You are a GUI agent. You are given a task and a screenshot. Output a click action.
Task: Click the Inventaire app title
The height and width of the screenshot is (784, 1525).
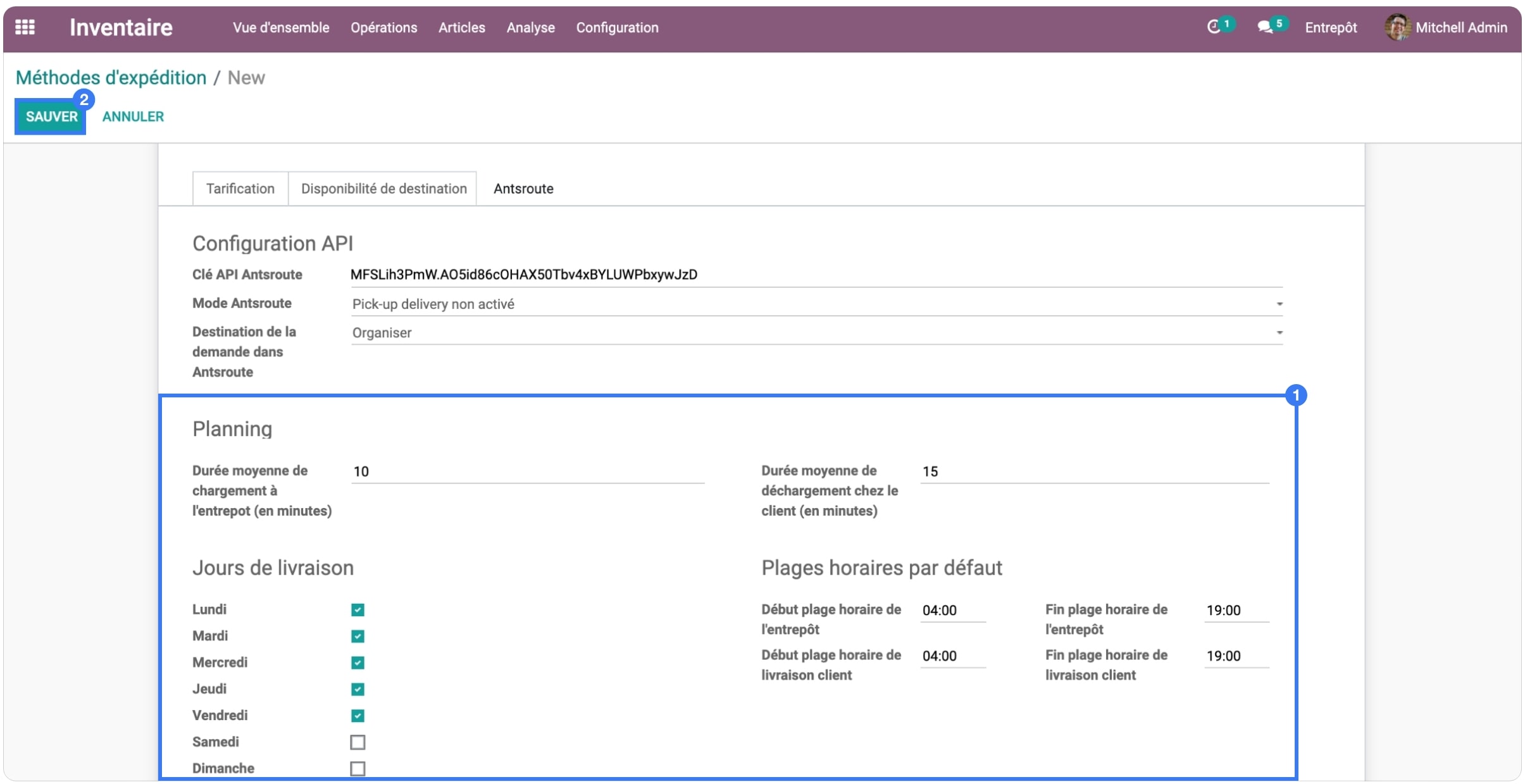click(120, 27)
